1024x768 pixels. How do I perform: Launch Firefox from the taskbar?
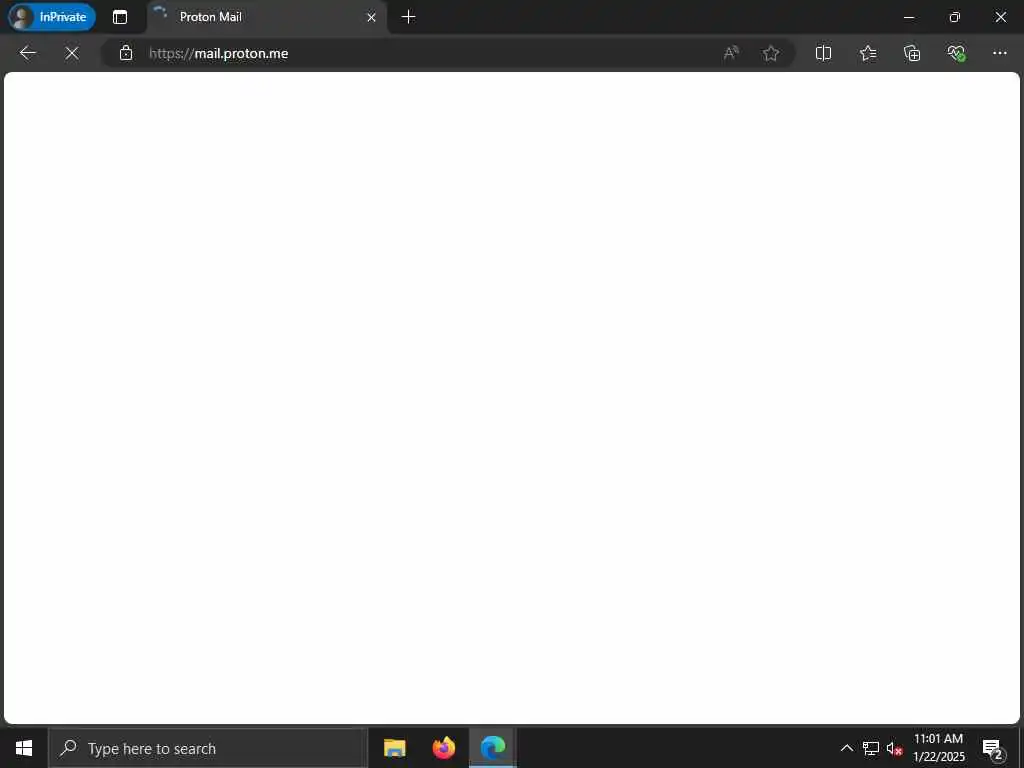point(443,748)
